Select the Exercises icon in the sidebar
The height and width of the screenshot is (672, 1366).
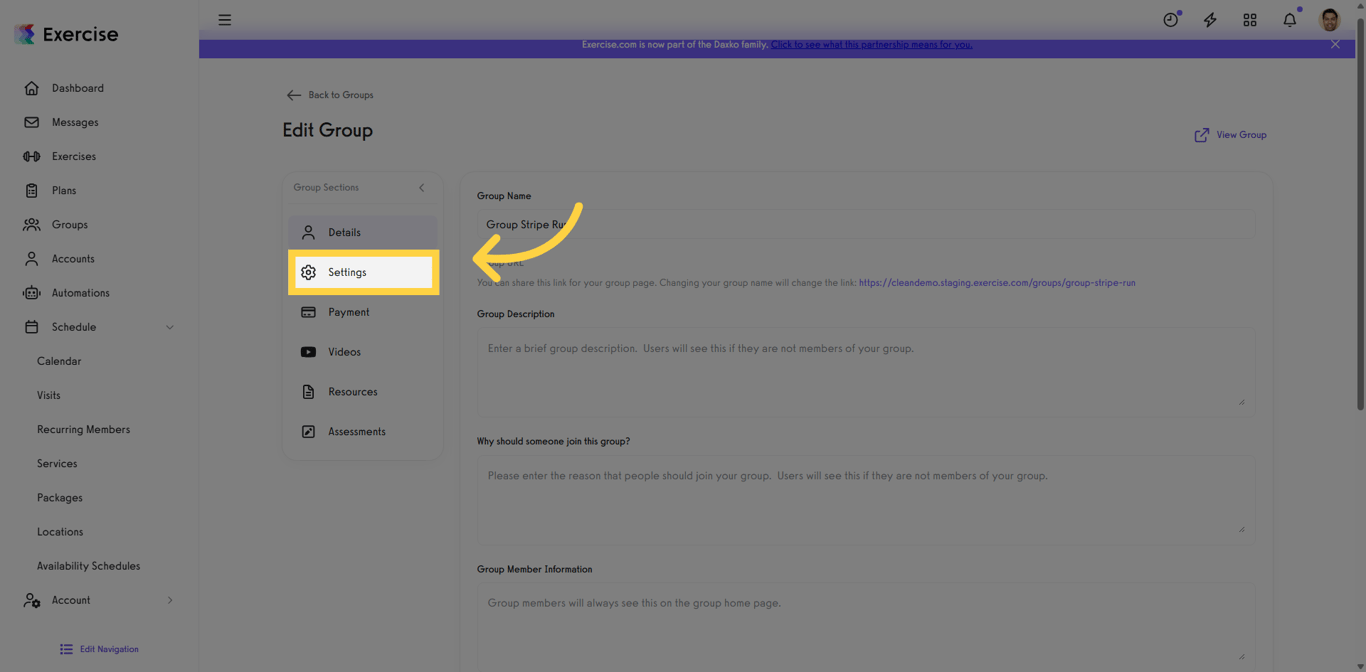(x=32, y=156)
